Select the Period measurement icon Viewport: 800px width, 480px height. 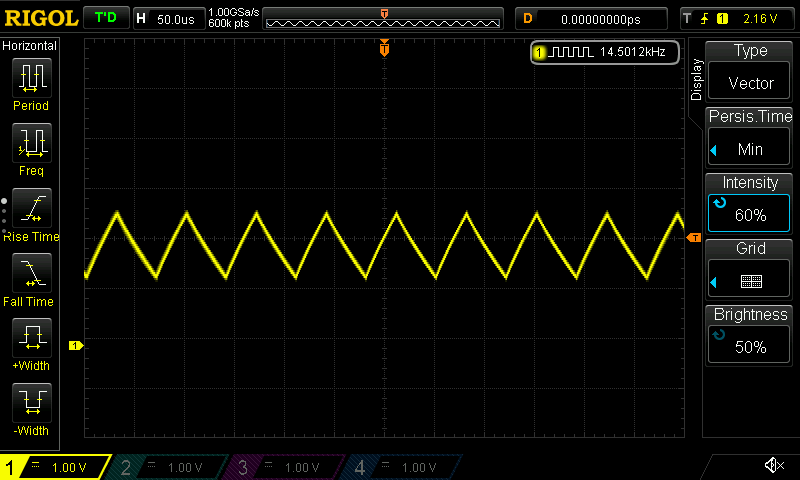pos(32,78)
